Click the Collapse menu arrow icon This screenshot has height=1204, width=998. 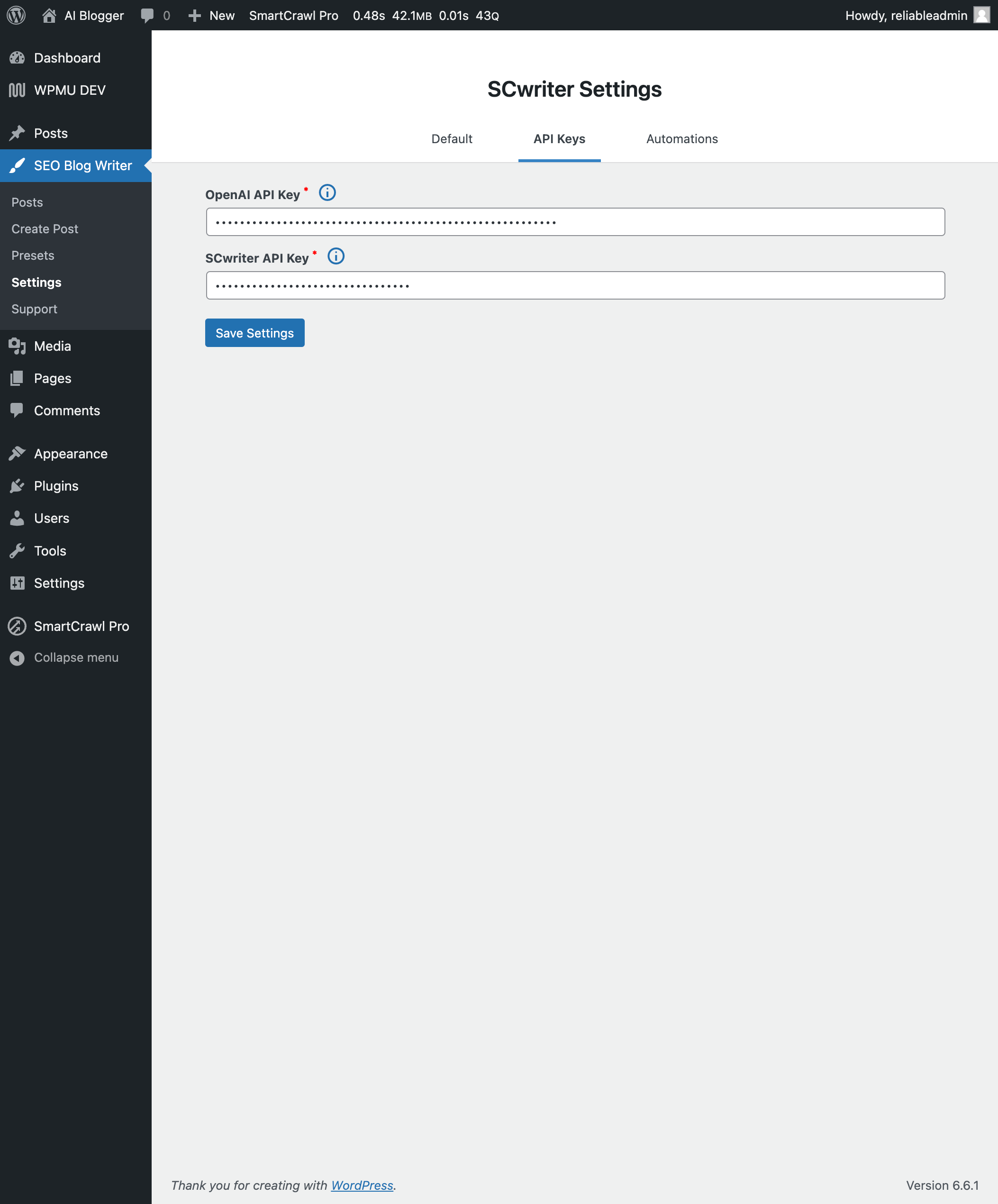17,657
